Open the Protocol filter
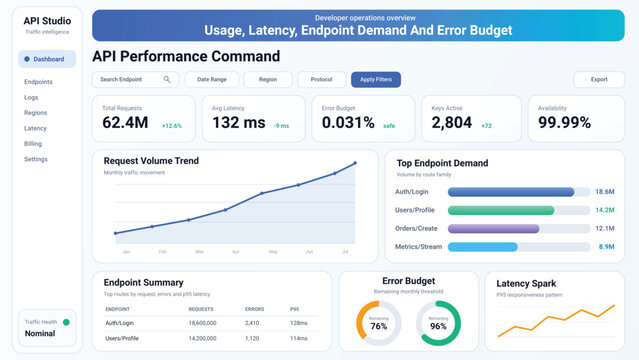 click(322, 80)
